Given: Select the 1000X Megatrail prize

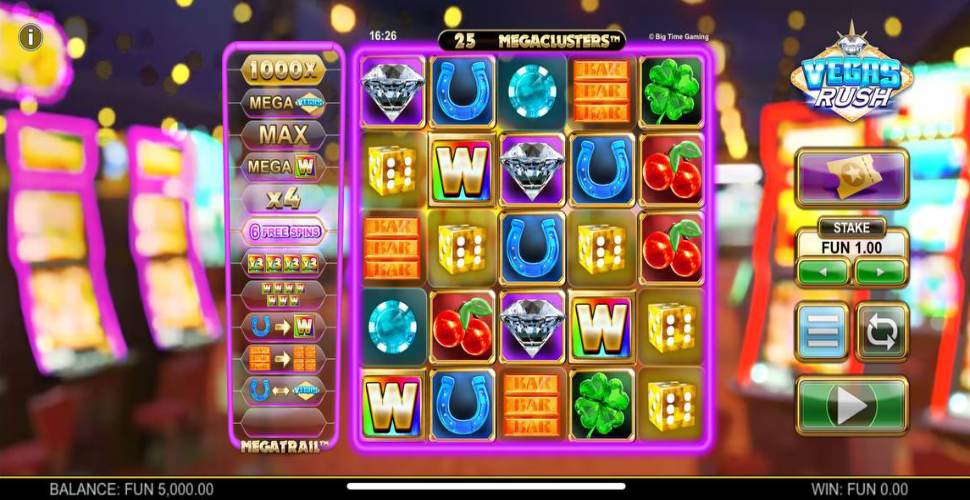Looking at the screenshot, I should coord(283,71).
